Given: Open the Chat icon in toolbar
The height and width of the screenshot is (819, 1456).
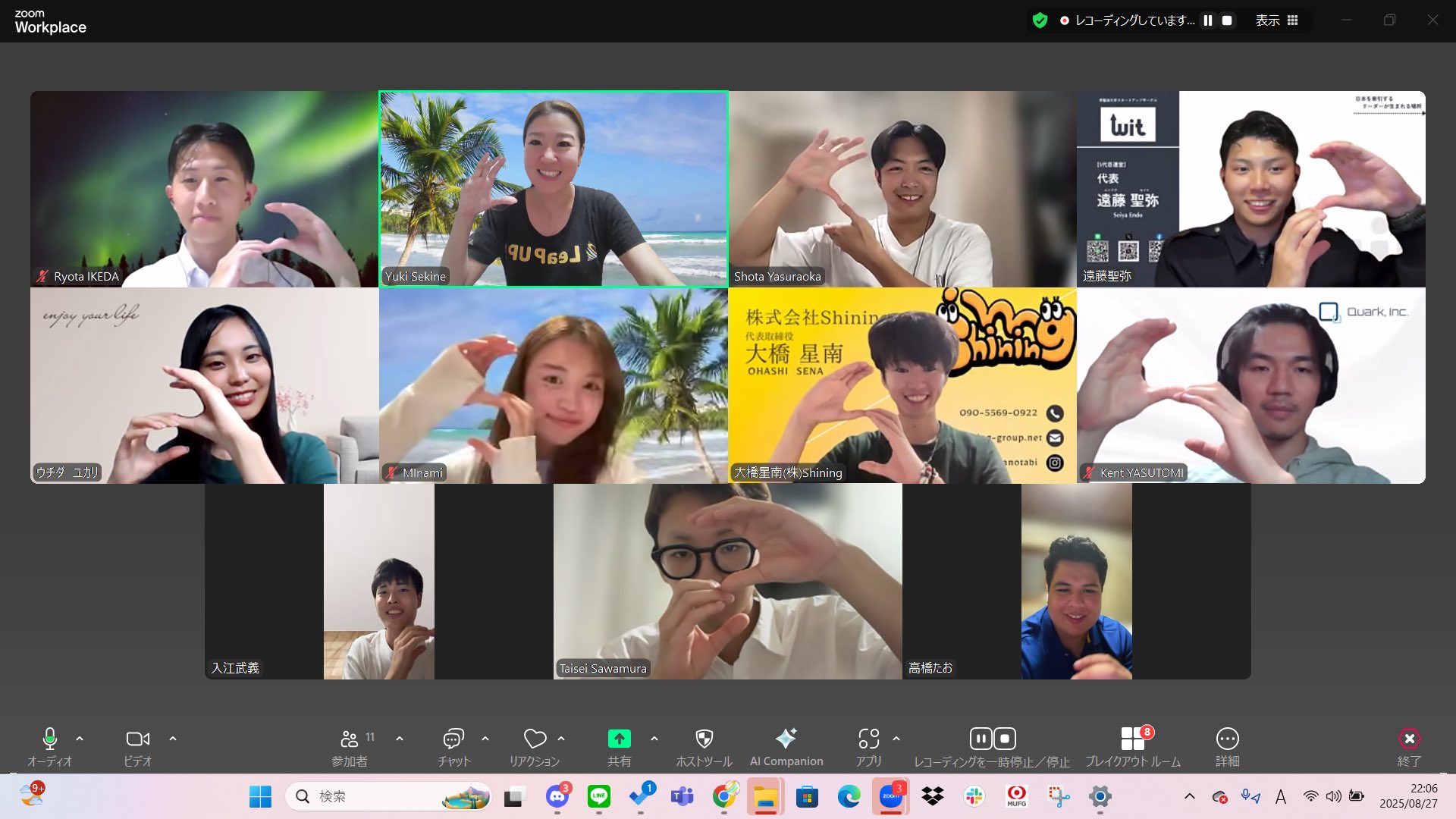Looking at the screenshot, I should click(453, 739).
